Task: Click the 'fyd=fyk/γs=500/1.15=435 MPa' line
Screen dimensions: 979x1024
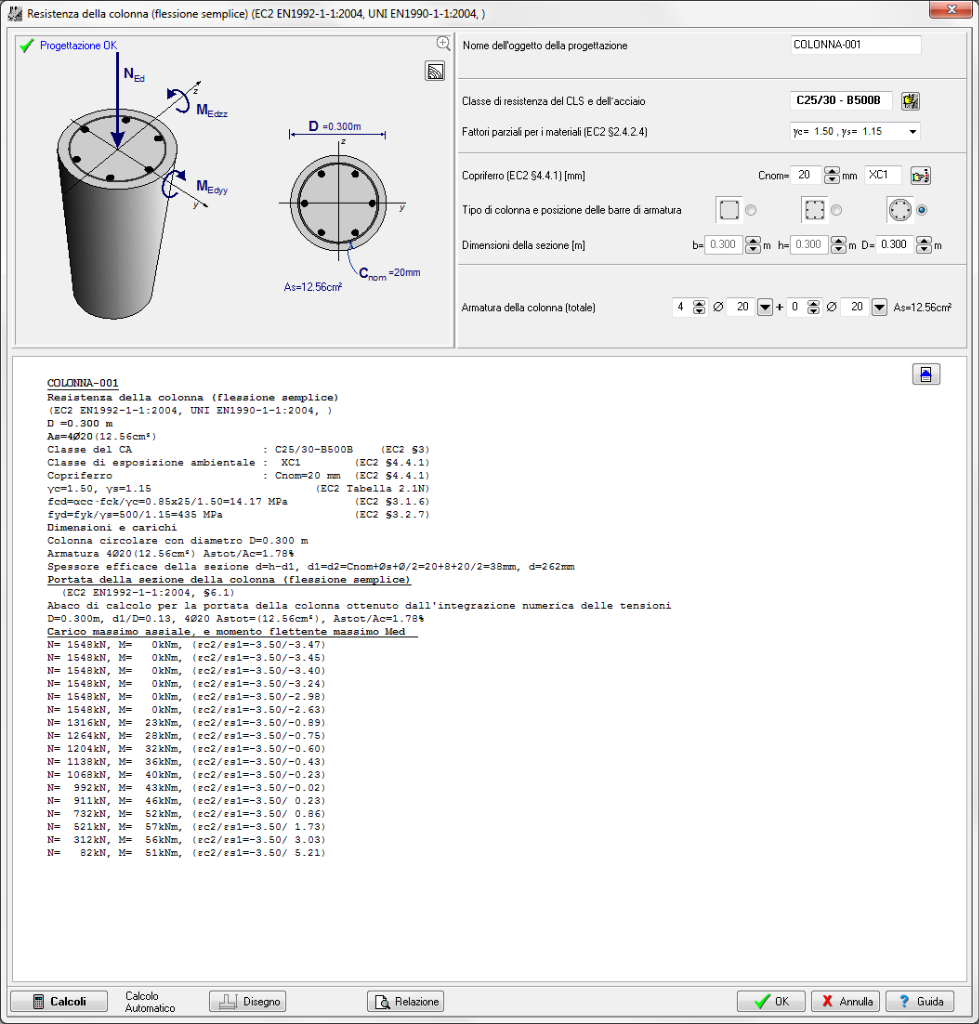Action: (135, 515)
